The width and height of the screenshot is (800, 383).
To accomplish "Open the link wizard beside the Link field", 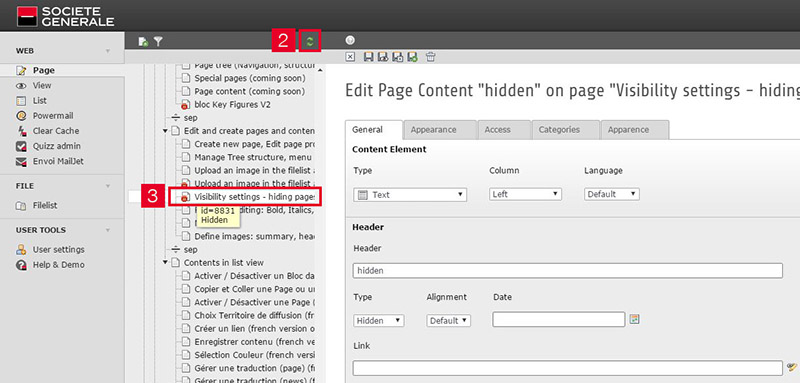I will 791,367.
